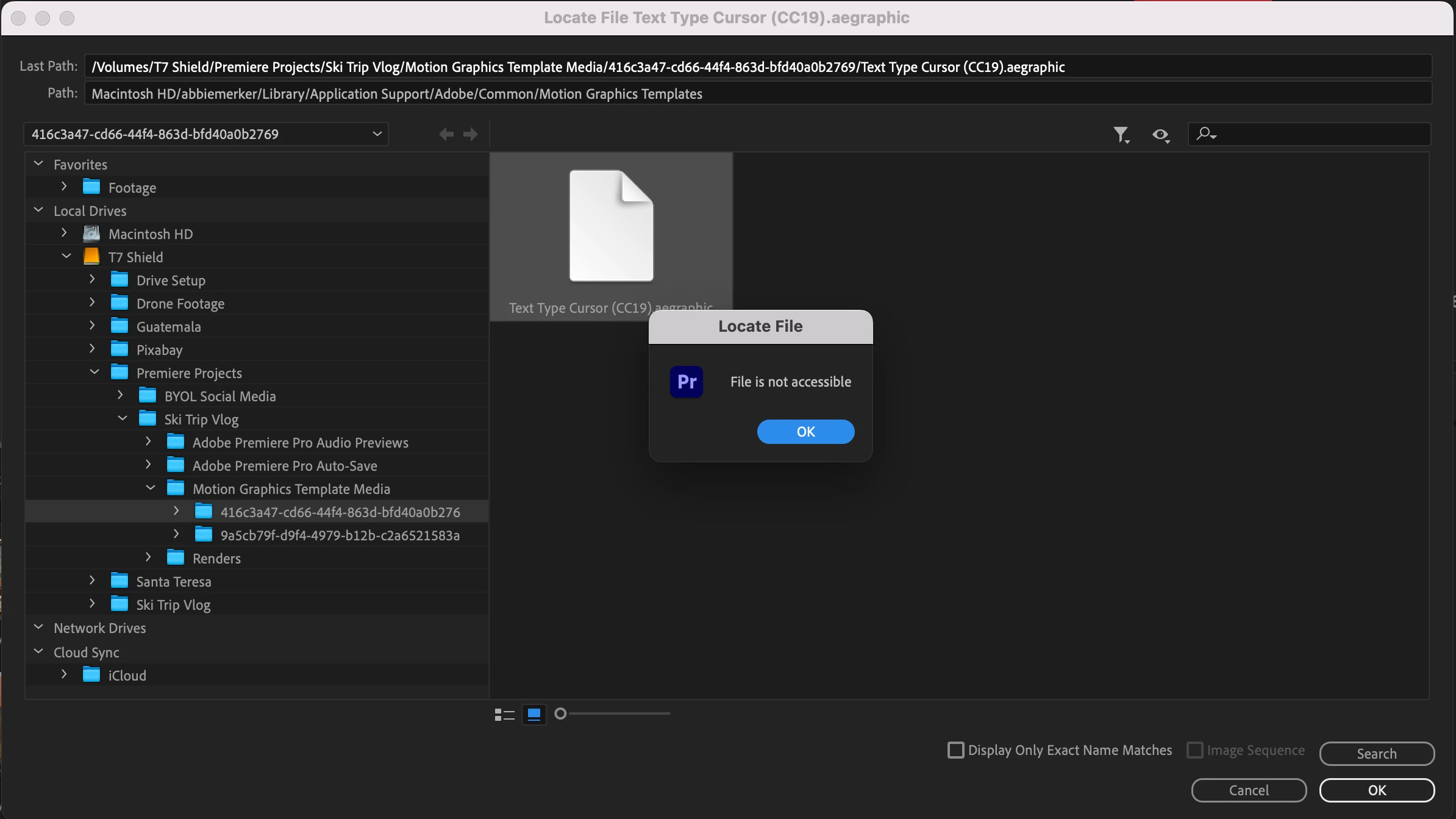Click the thumbnail size slider handle
The height and width of the screenshot is (819, 1456).
point(560,713)
